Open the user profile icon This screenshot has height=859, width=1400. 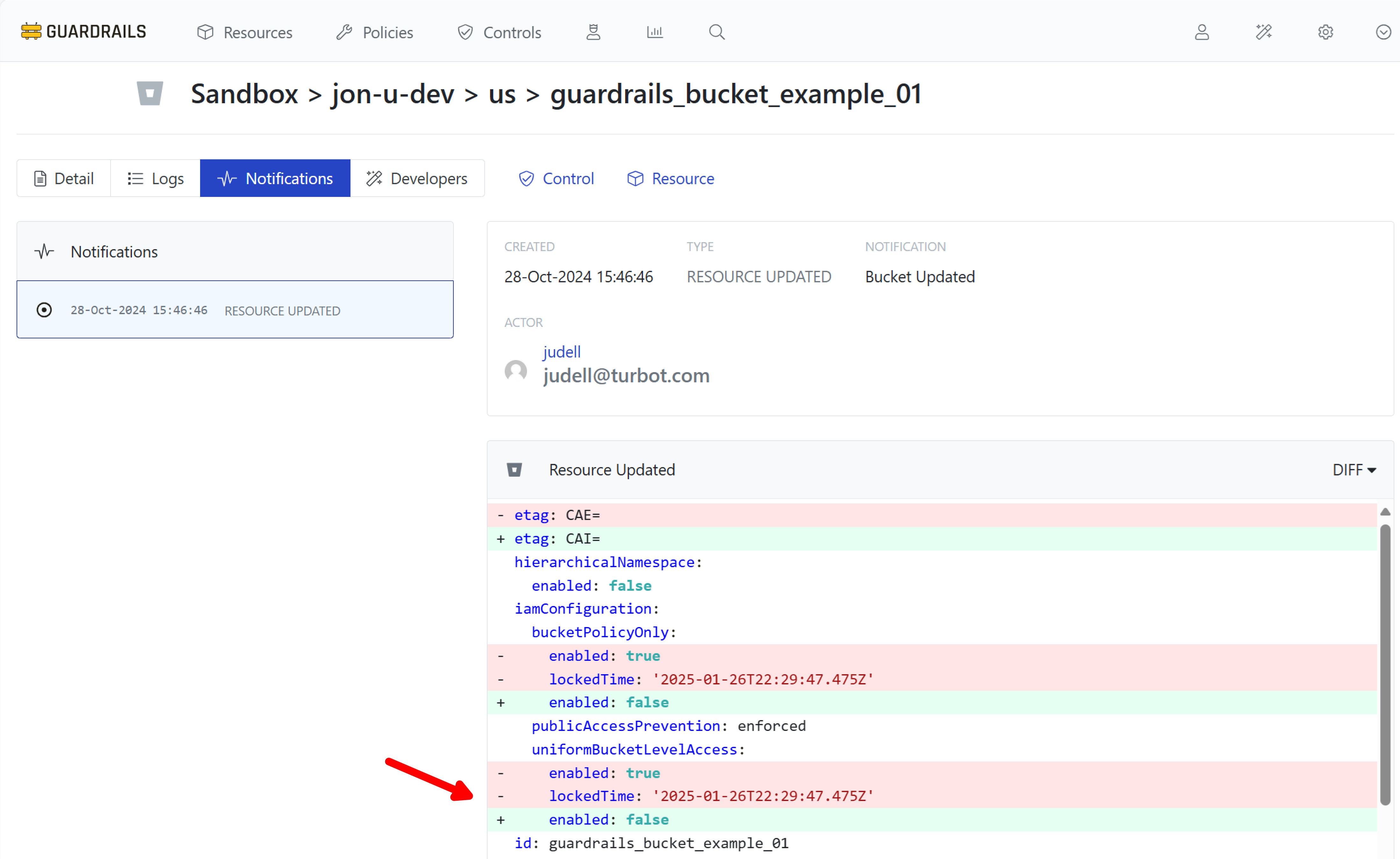coord(1202,32)
